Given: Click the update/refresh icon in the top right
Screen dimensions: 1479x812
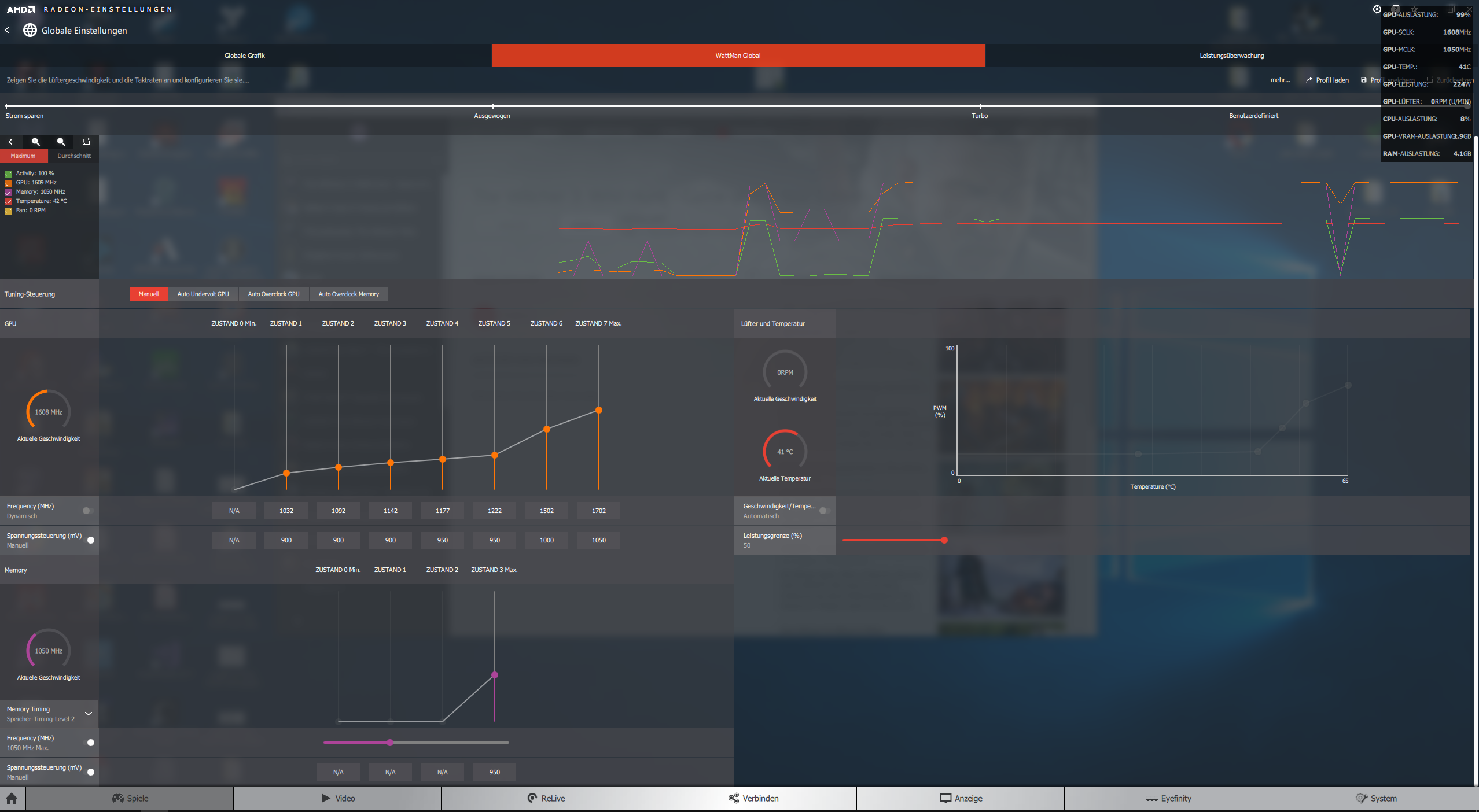Looking at the screenshot, I should (1377, 9).
